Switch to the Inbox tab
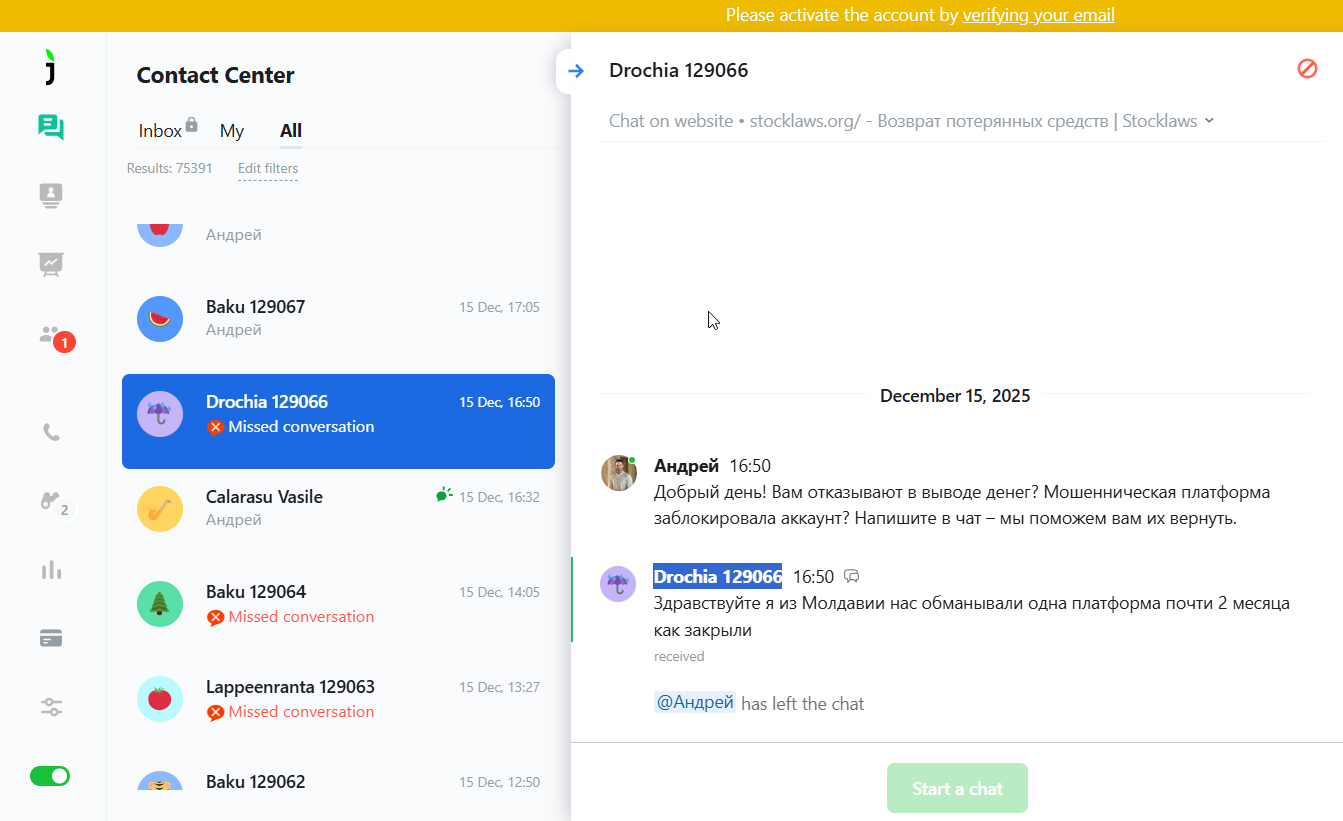The height and width of the screenshot is (821, 1343). (160, 131)
